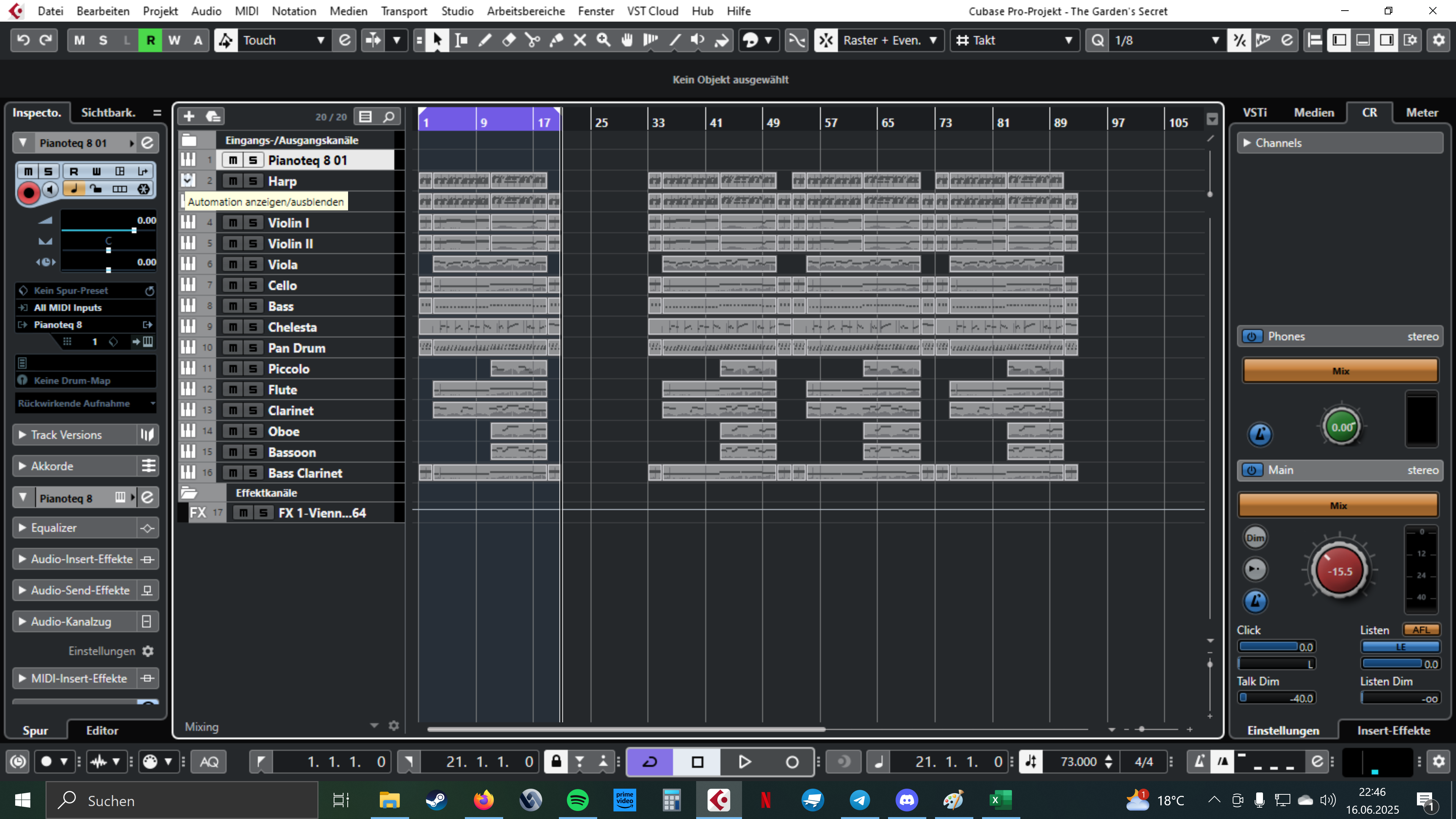Click the Undo arrow icon
This screenshot has height=819, width=1456.
point(23,40)
